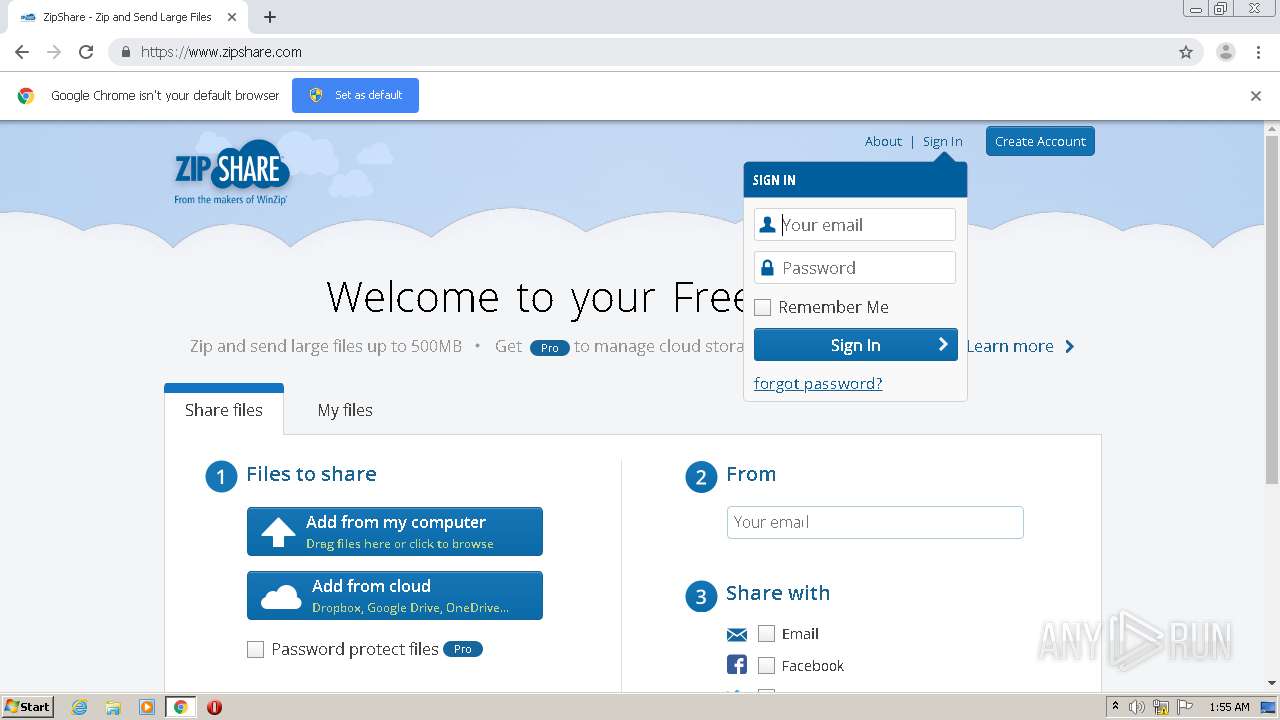Viewport: 1280px width, 720px height.
Task: Click Set as default button
Action: tap(355, 96)
